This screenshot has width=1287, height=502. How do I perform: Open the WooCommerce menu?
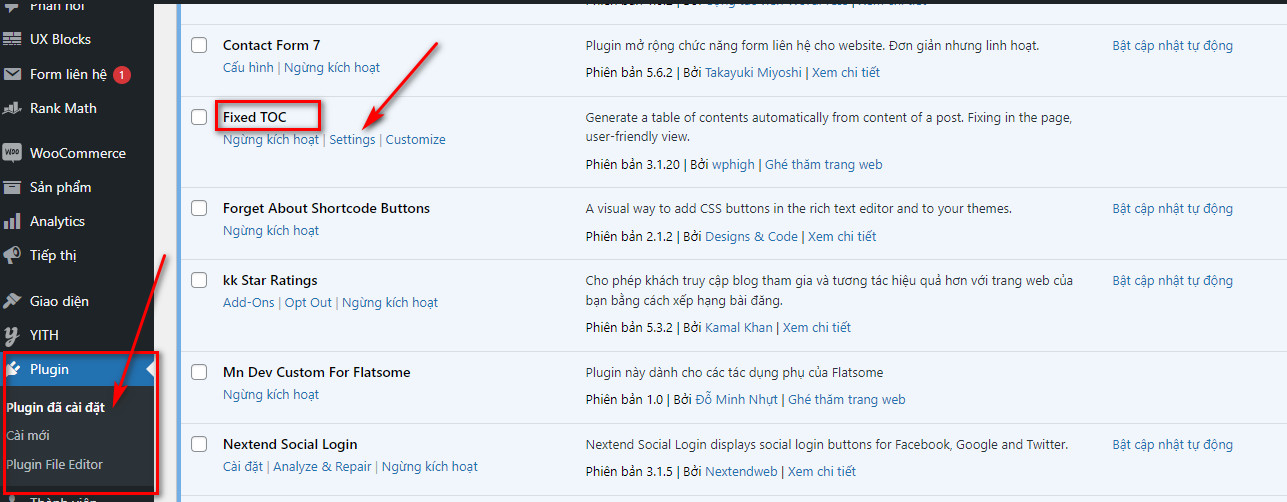tap(77, 153)
